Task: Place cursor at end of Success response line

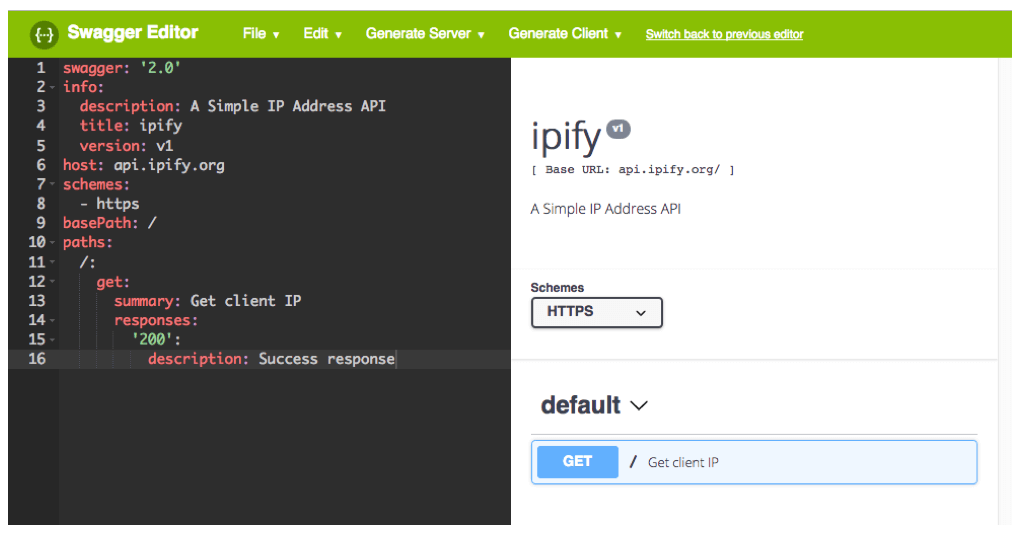Action: [x=396, y=359]
